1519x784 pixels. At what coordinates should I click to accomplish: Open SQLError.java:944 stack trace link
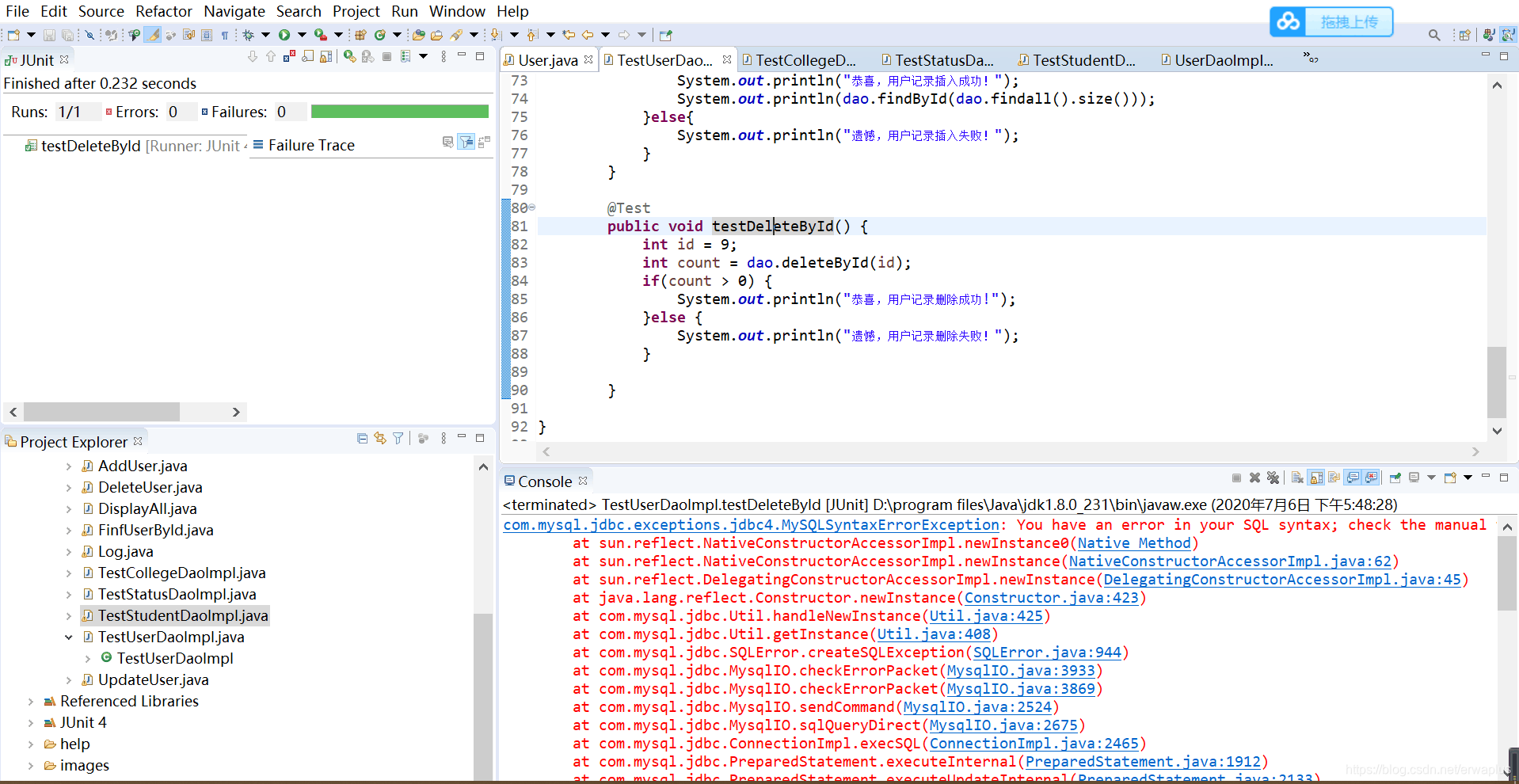pyautogui.click(x=1047, y=653)
